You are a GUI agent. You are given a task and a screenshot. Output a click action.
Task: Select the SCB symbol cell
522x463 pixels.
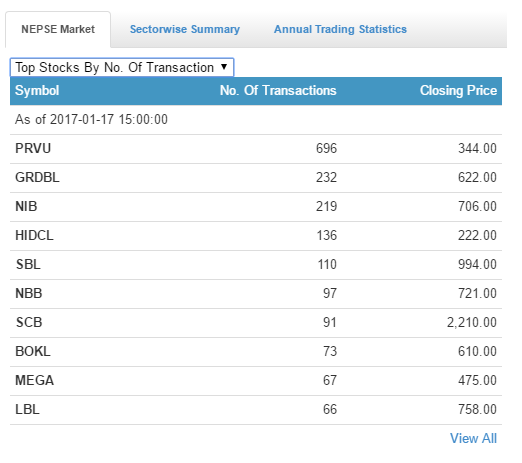tap(29, 323)
